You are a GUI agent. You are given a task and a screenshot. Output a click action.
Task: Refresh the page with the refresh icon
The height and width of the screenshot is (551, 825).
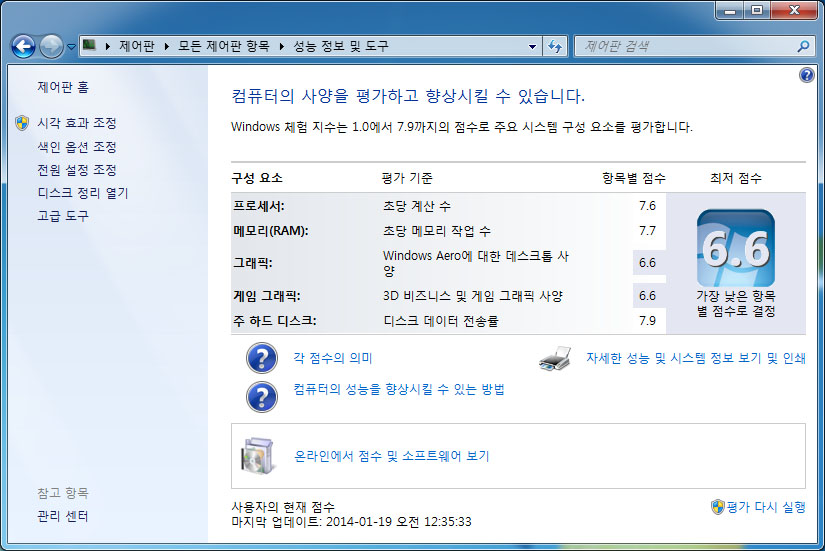click(555, 46)
